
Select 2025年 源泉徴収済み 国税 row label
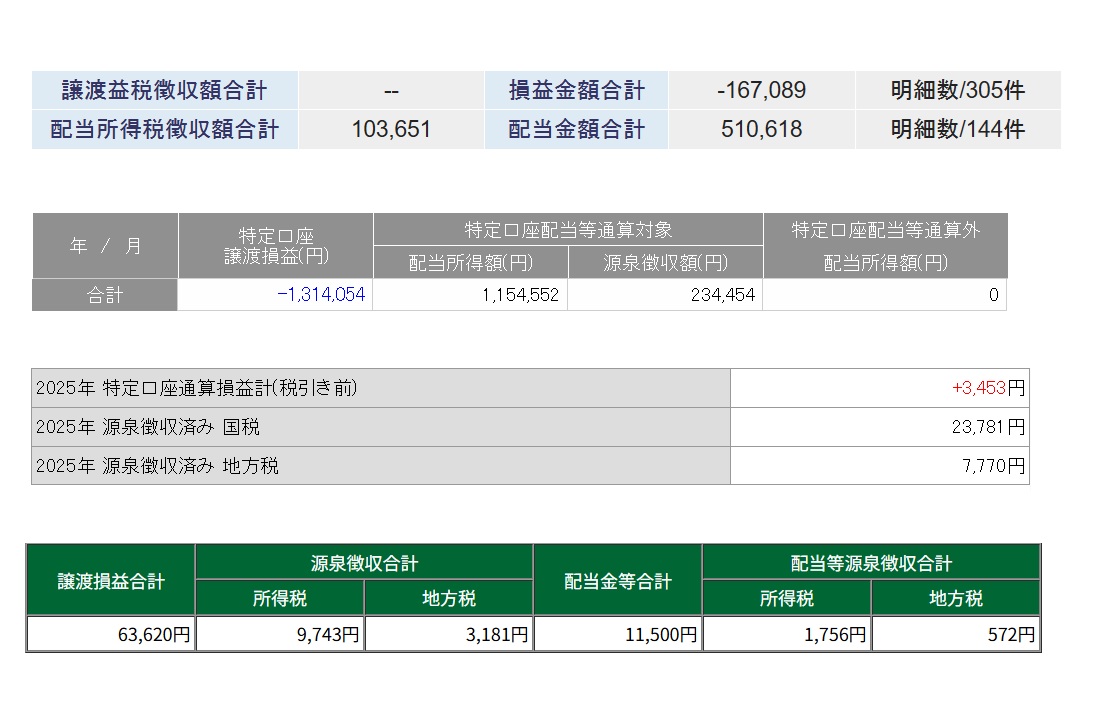381,427
